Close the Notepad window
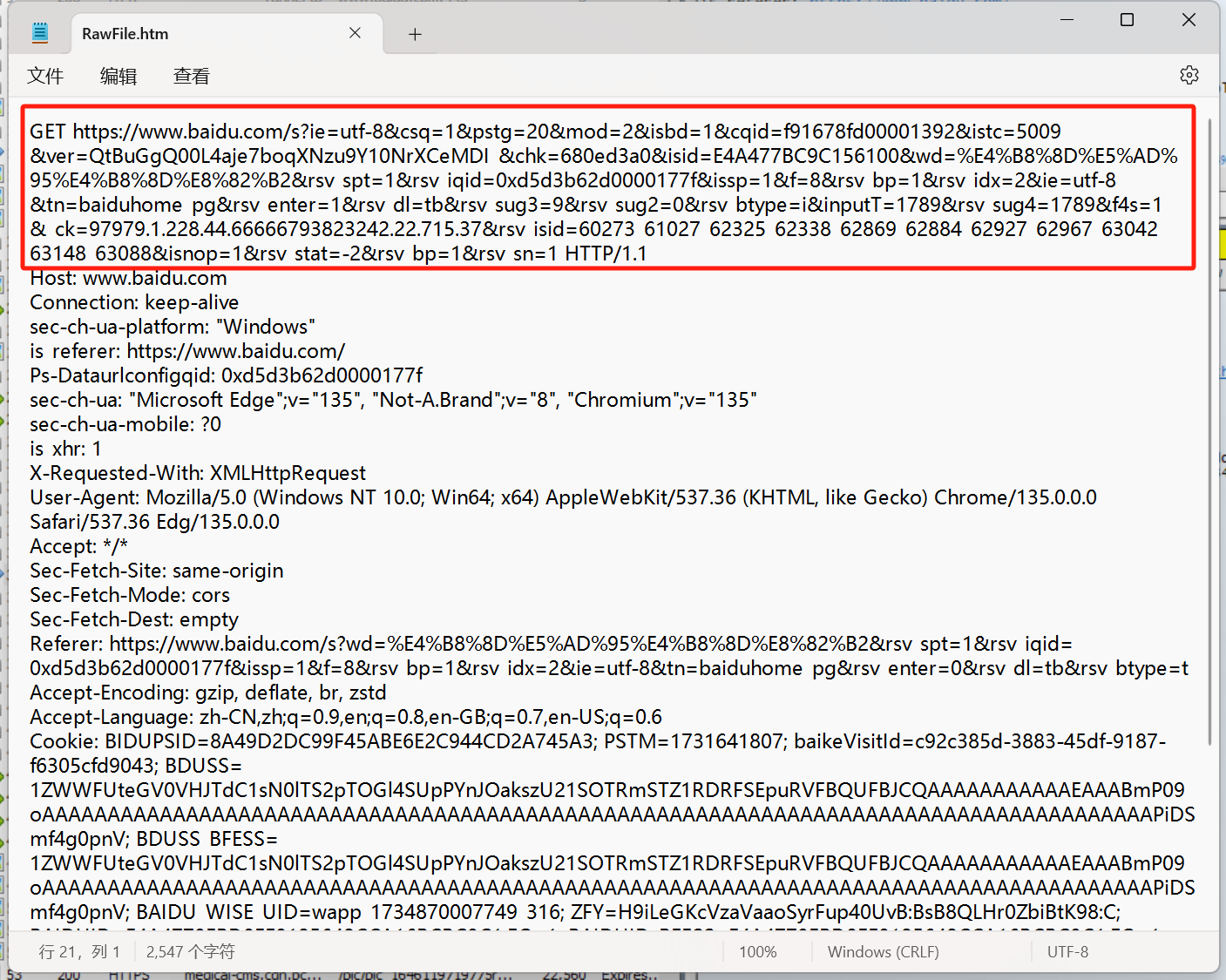 point(1189,19)
